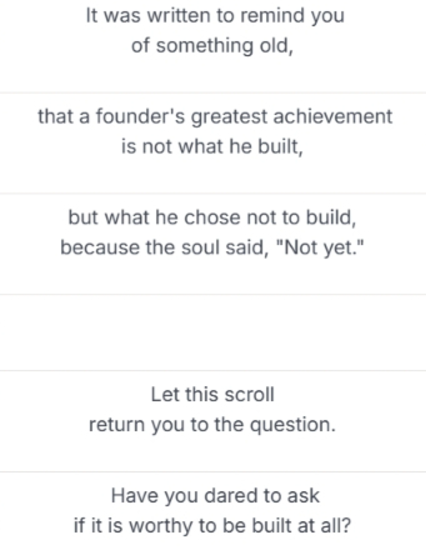The height and width of the screenshot is (551, 426).
Task: Click "return you to the question." line
Action: click(x=212, y=425)
